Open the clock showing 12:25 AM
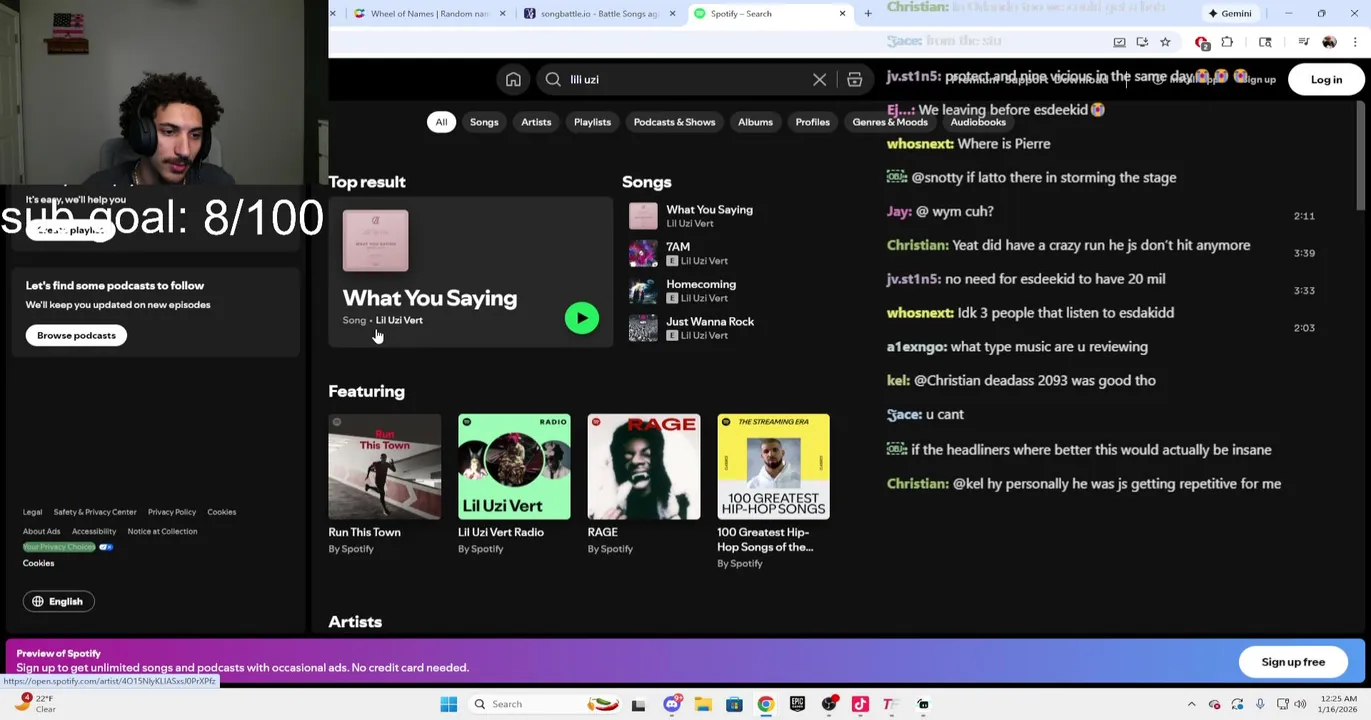The width and height of the screenshot is (1371, 720). (x=1337, y=704)
